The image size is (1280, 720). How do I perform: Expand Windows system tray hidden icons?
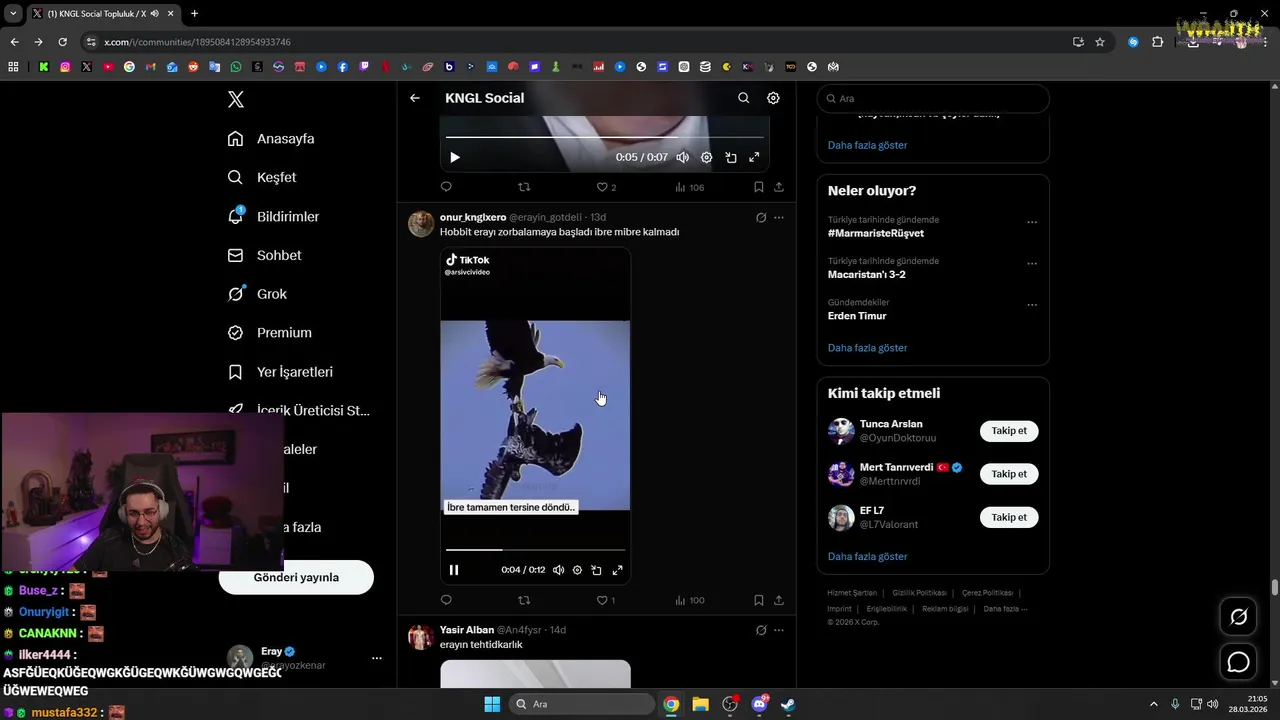[1153, 704]
